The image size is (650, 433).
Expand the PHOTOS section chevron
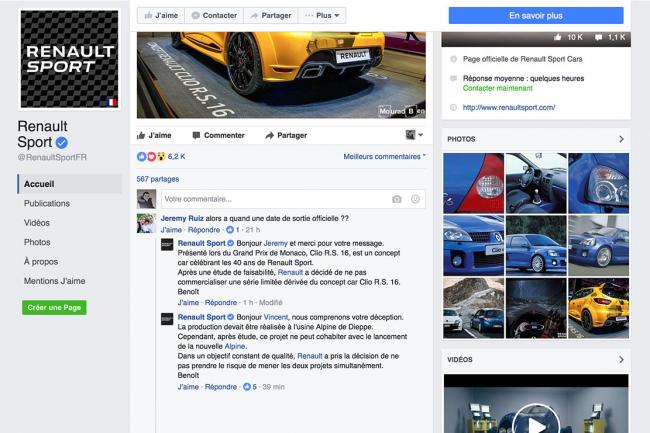tap(621, 139)
